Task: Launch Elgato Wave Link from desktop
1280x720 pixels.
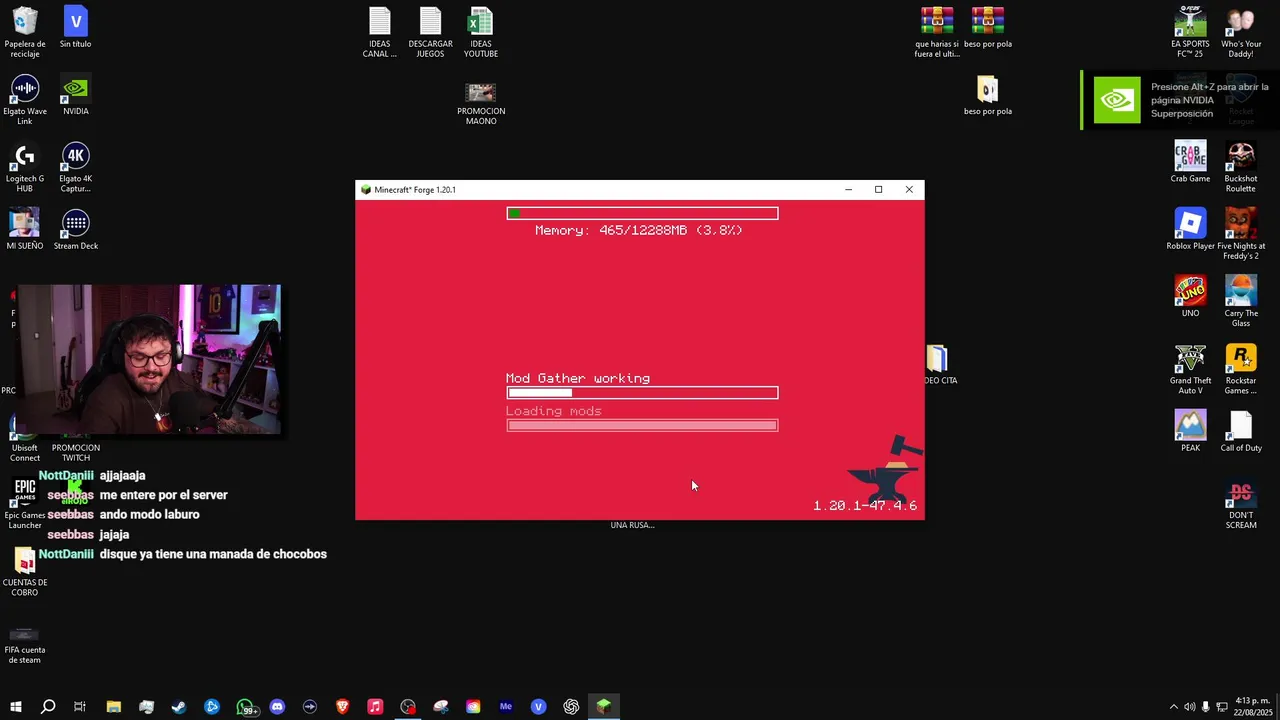Action: 25,100
